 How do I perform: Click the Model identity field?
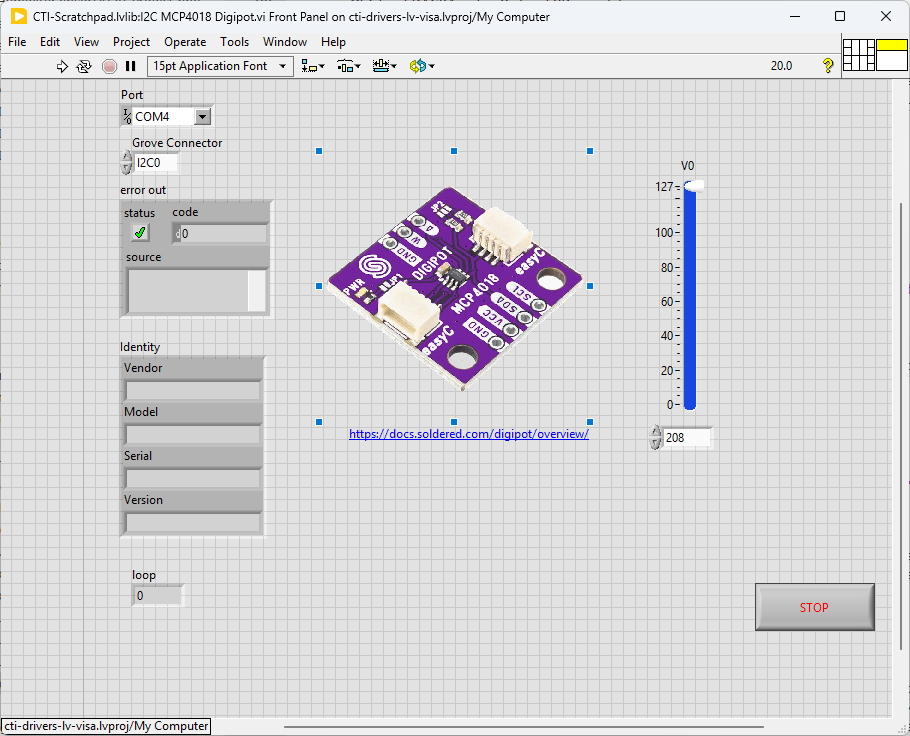(x=193, y=435)
